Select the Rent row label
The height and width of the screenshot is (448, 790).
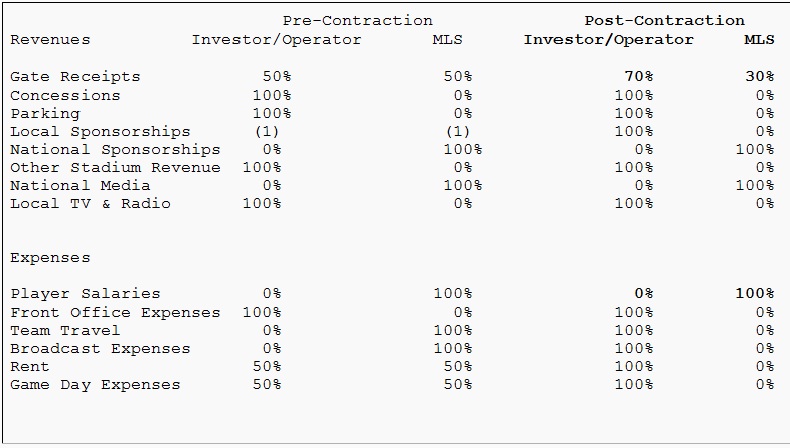[30, 367]
